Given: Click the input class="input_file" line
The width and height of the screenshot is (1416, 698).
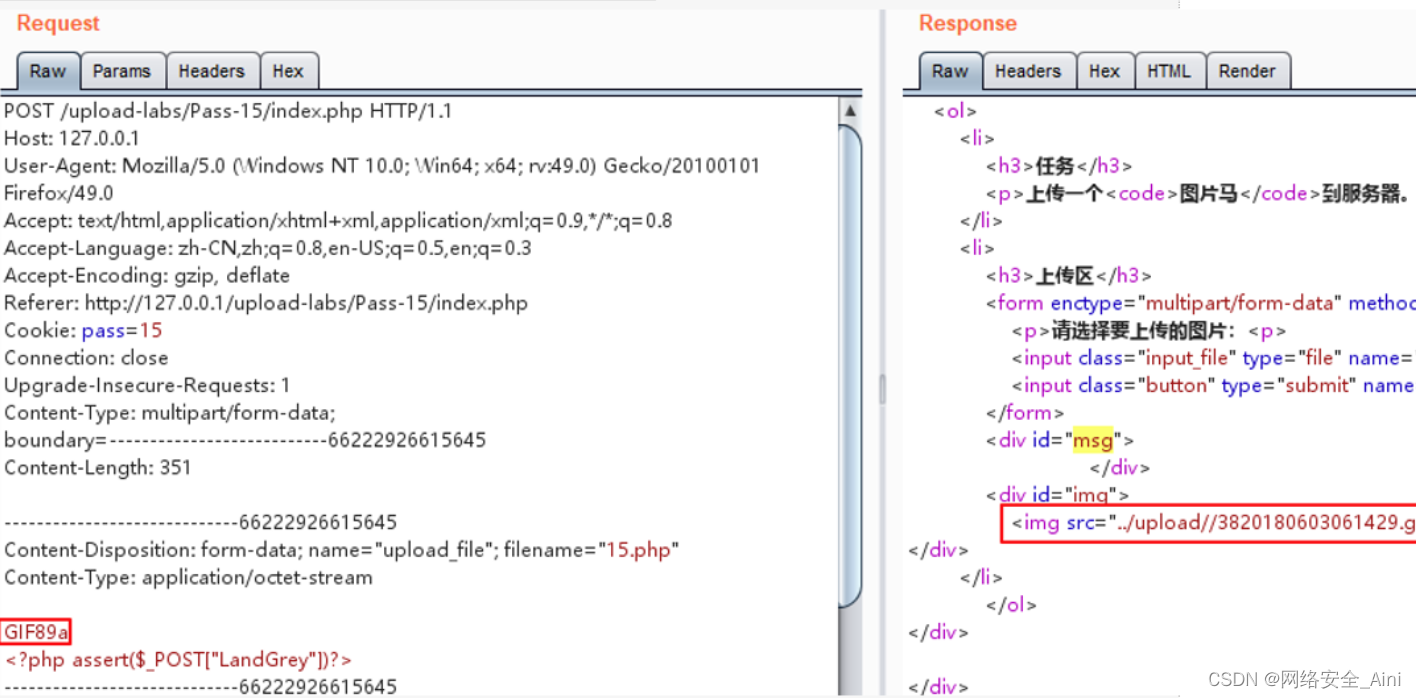Looking at the screenshot, I should pyautogui.click(x=1213, y=358).
